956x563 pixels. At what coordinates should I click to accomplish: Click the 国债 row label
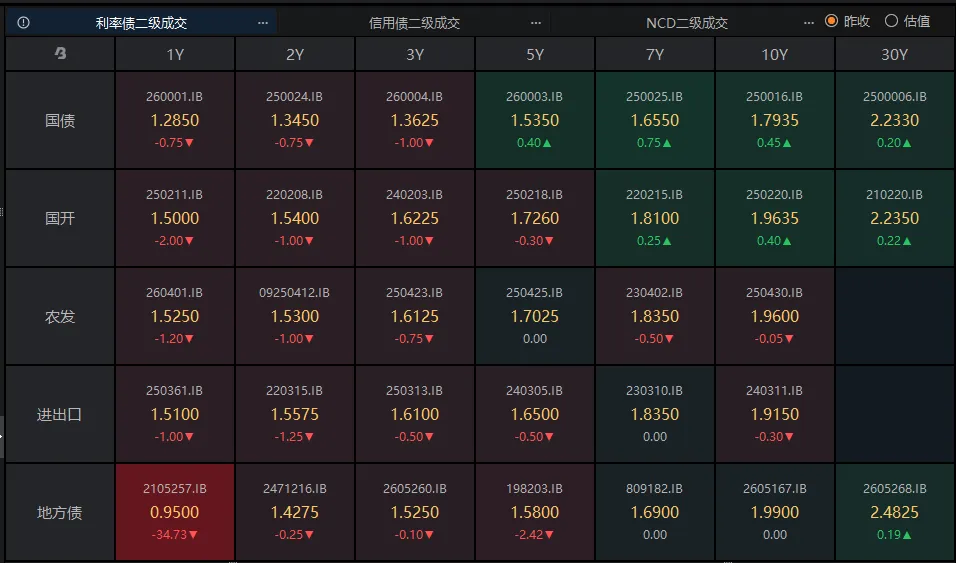point(60,120)
